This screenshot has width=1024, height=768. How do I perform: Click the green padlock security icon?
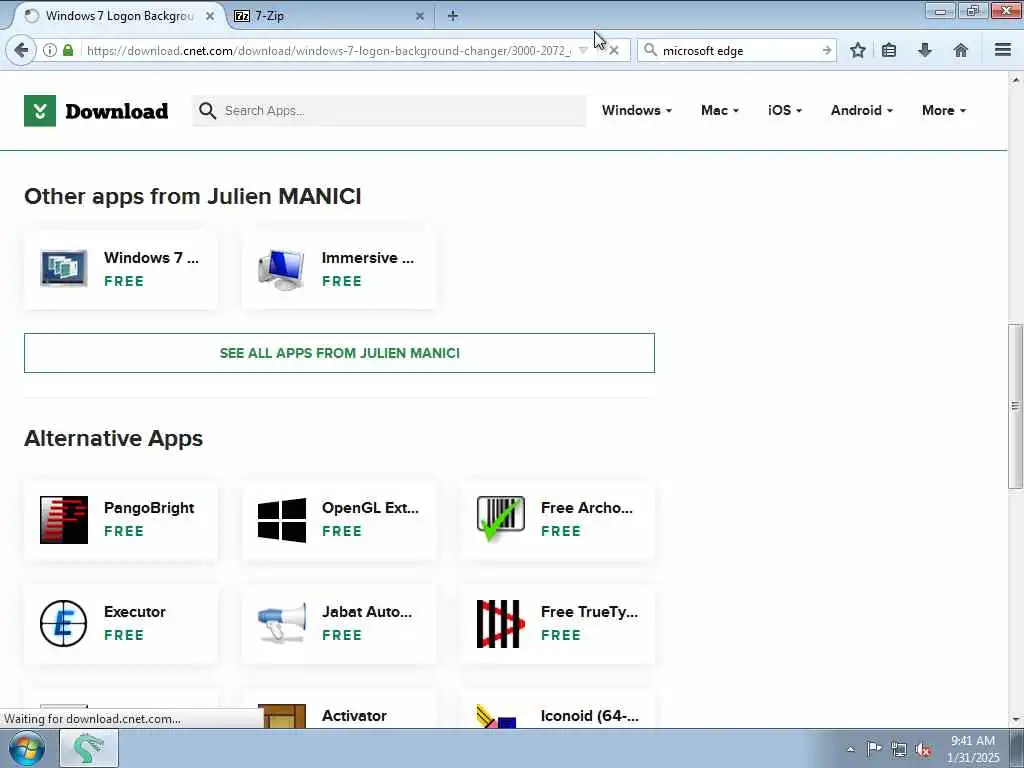[x=68, y=50]
